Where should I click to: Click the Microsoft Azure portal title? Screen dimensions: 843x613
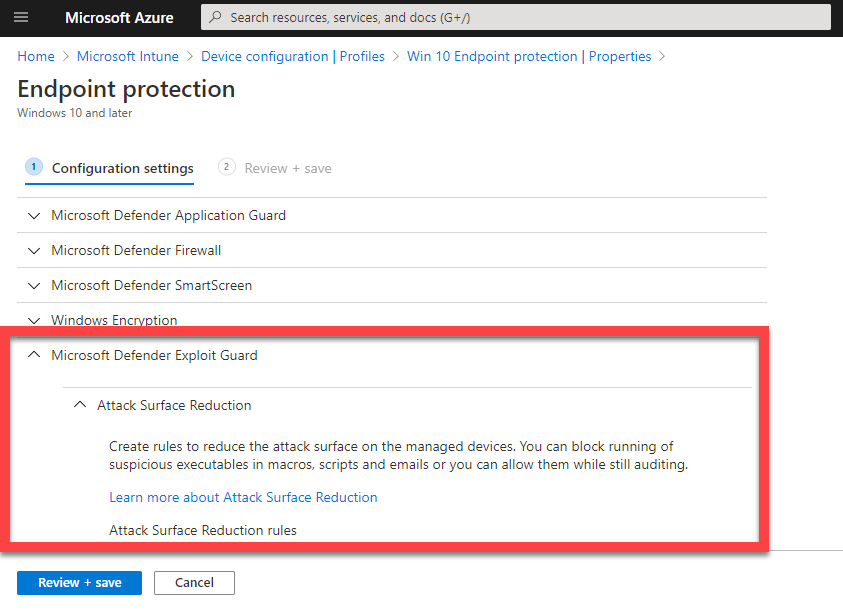point(119,18)
